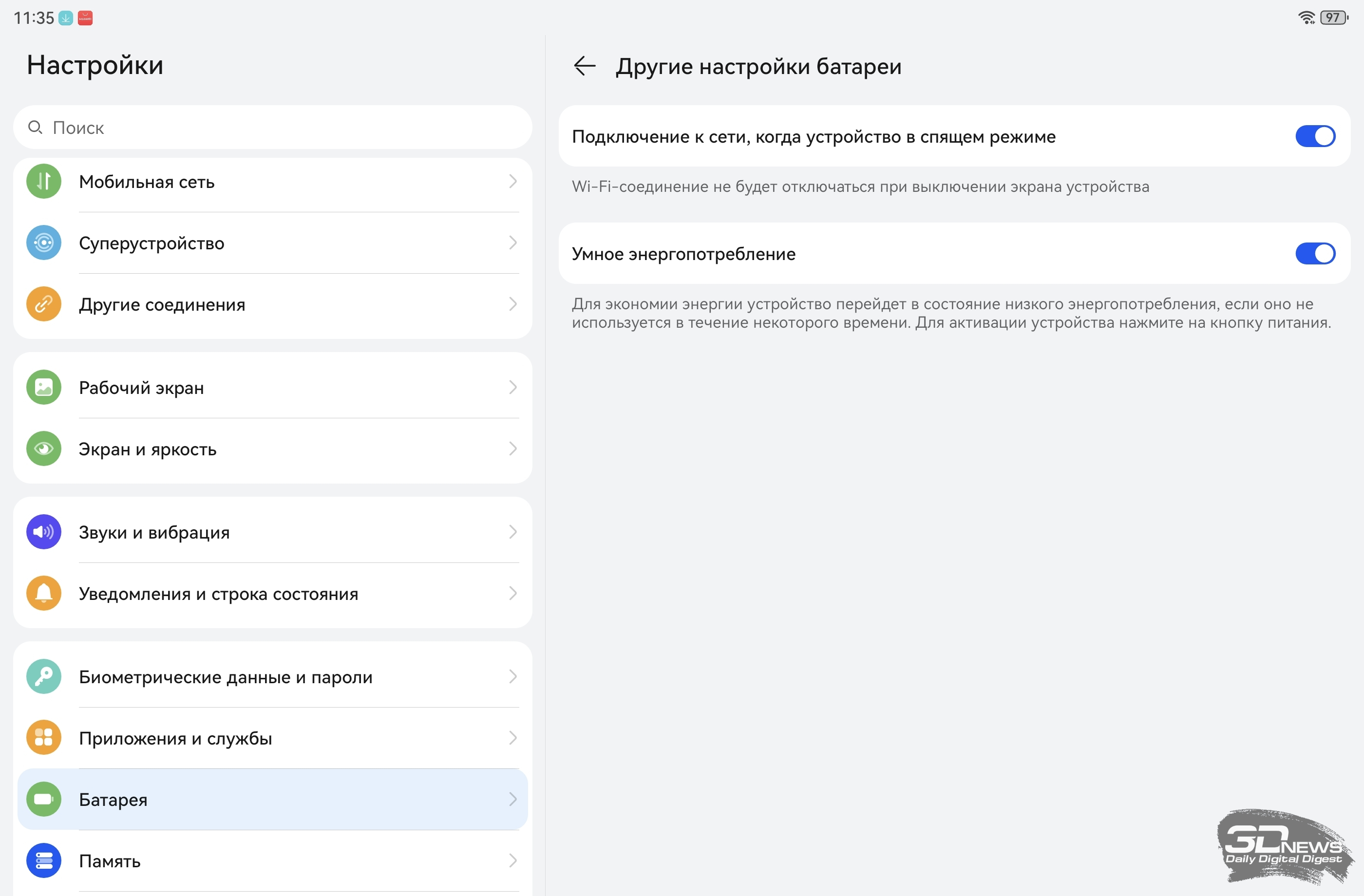Image resolution: width=1364 pixels, height=896 pixels.
Task: Open the Приложения и службы chevron arrow
Action: (512, 738)
